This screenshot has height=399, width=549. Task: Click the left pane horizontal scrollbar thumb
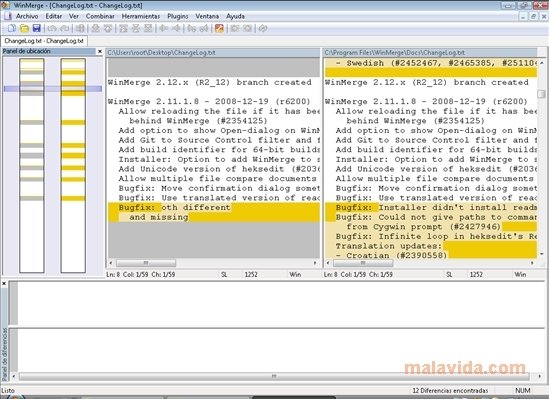click(x=146, y=262)
